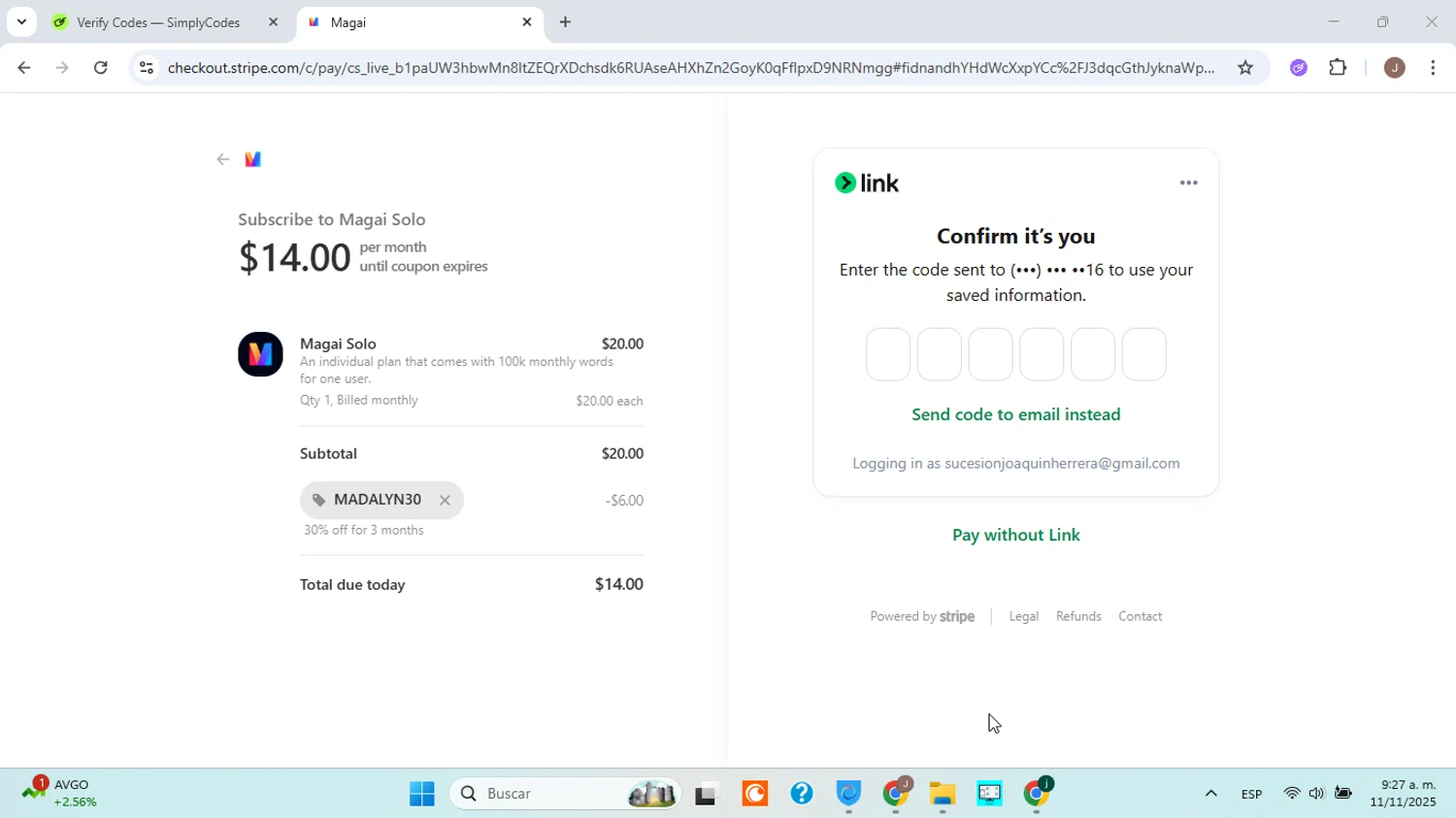Open the purple browser extension icon

1299,68
